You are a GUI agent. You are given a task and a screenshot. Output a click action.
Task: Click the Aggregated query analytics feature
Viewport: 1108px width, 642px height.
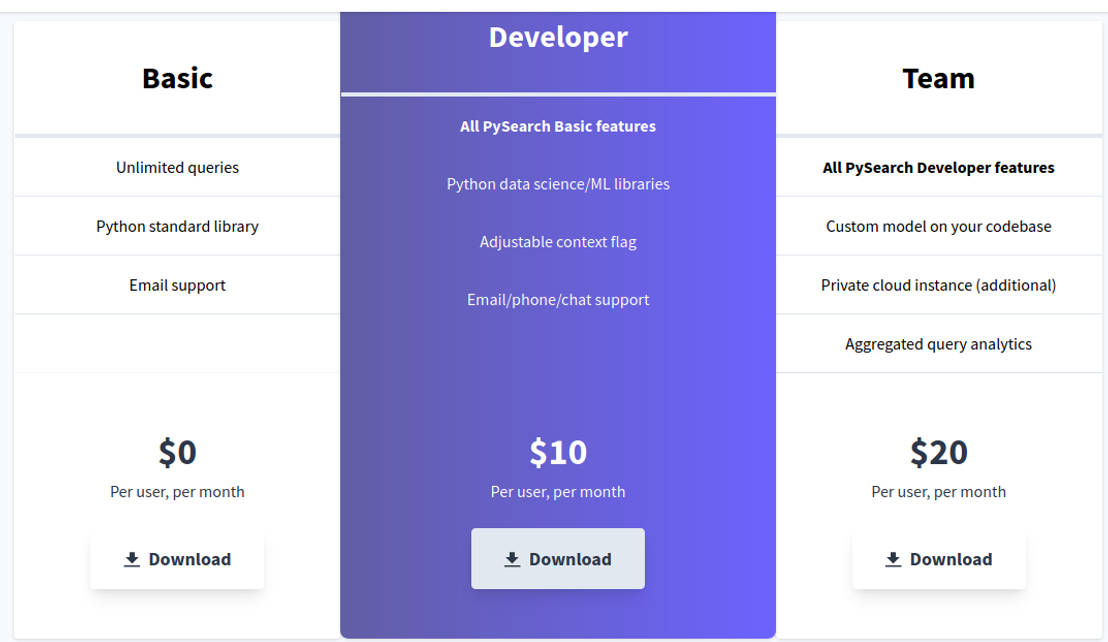(938, 343)
